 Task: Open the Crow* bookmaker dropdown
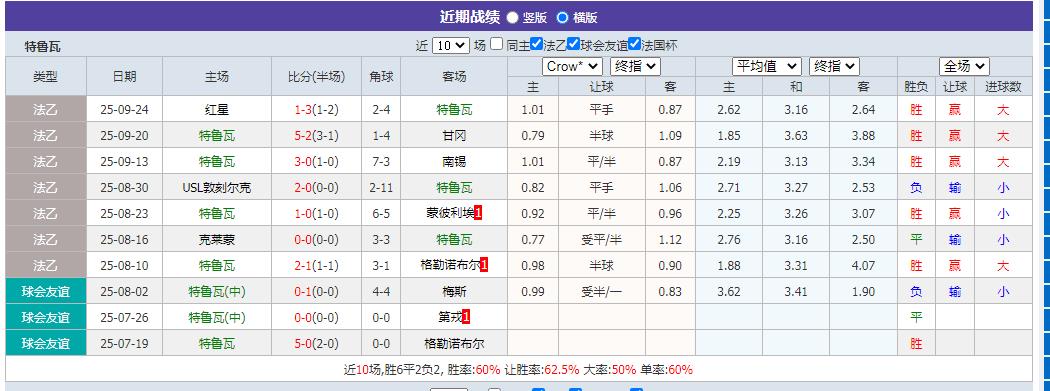click(573, 66)
